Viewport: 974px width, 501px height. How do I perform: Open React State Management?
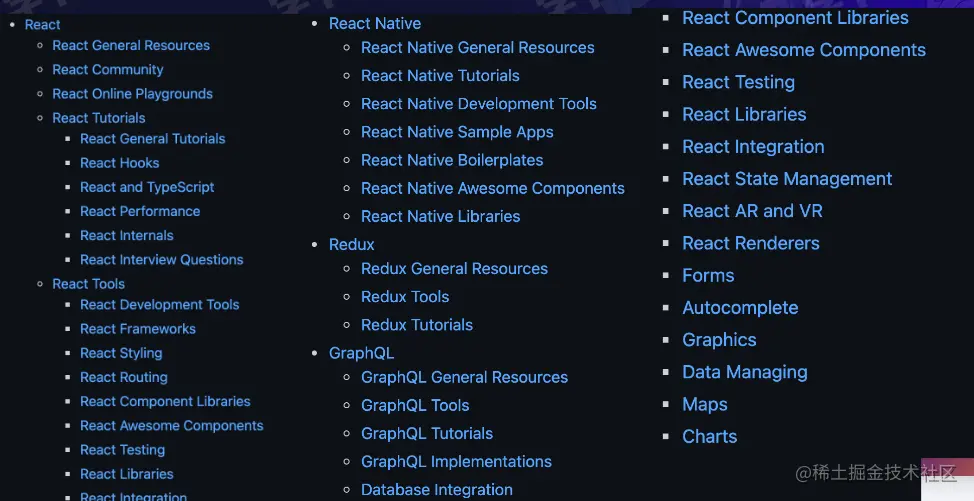(787, 179)
